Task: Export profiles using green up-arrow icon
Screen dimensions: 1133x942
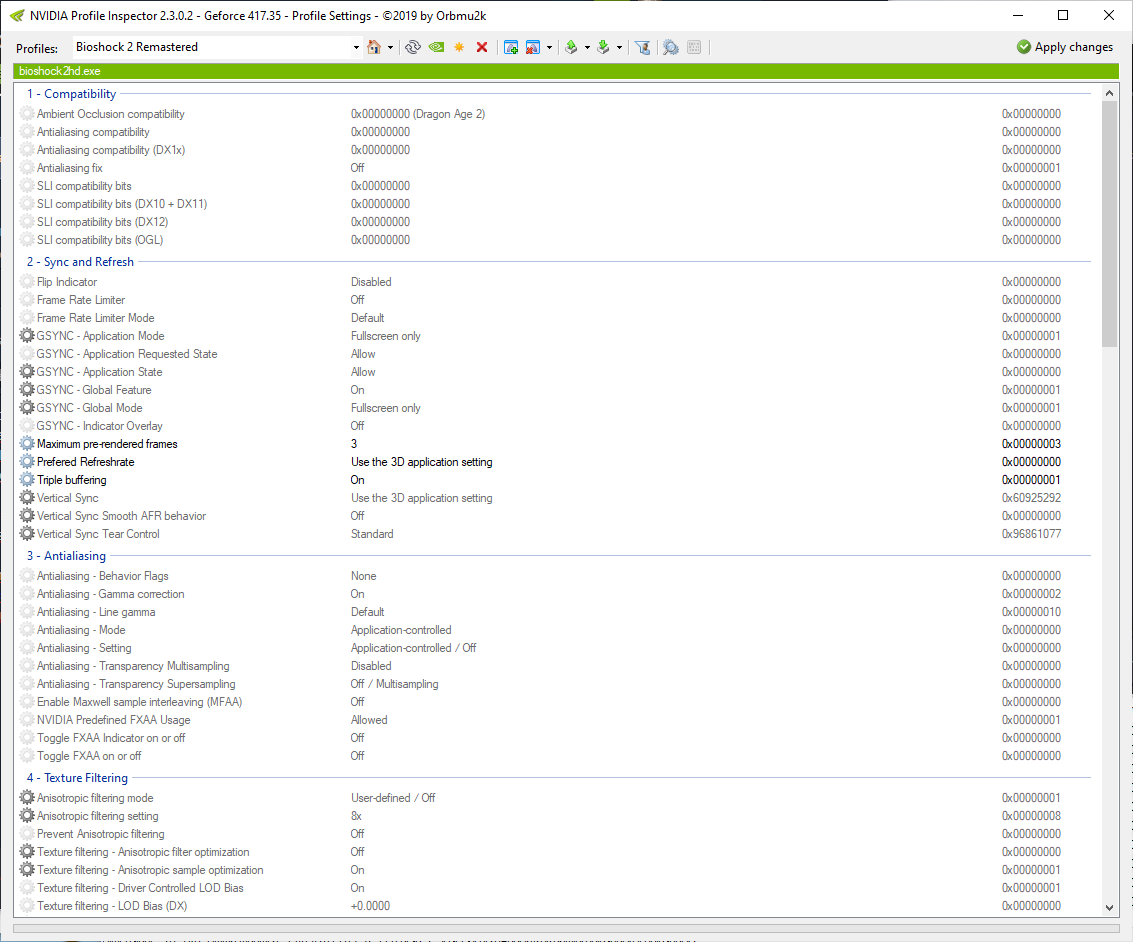Action: coord(571,47)
